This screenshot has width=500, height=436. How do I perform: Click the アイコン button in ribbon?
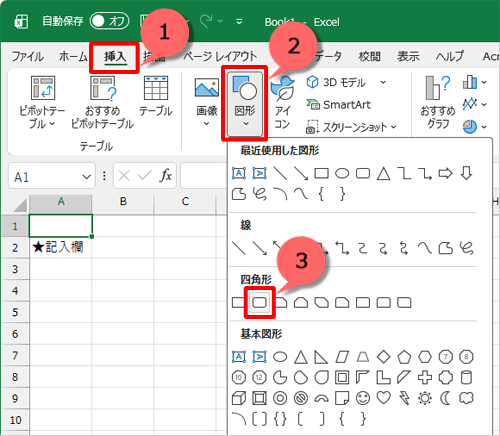point(282,103)
